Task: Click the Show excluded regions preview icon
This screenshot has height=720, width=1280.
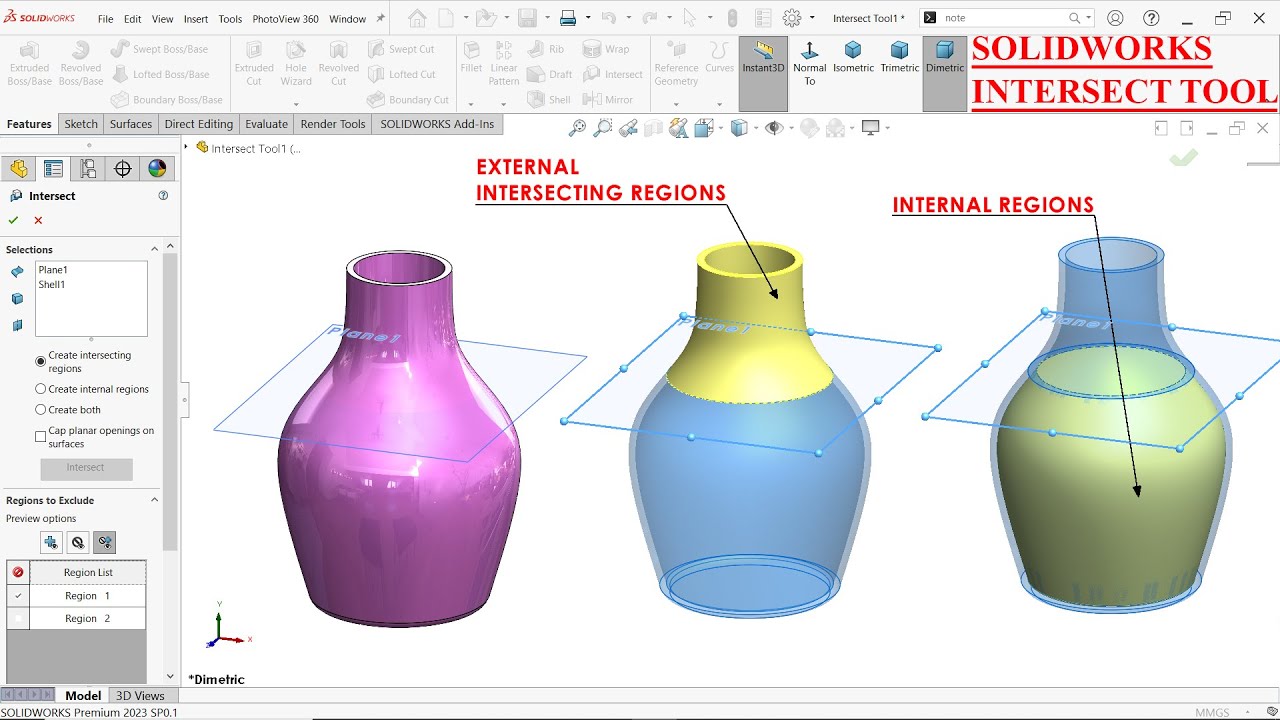Action: (78, 543)
